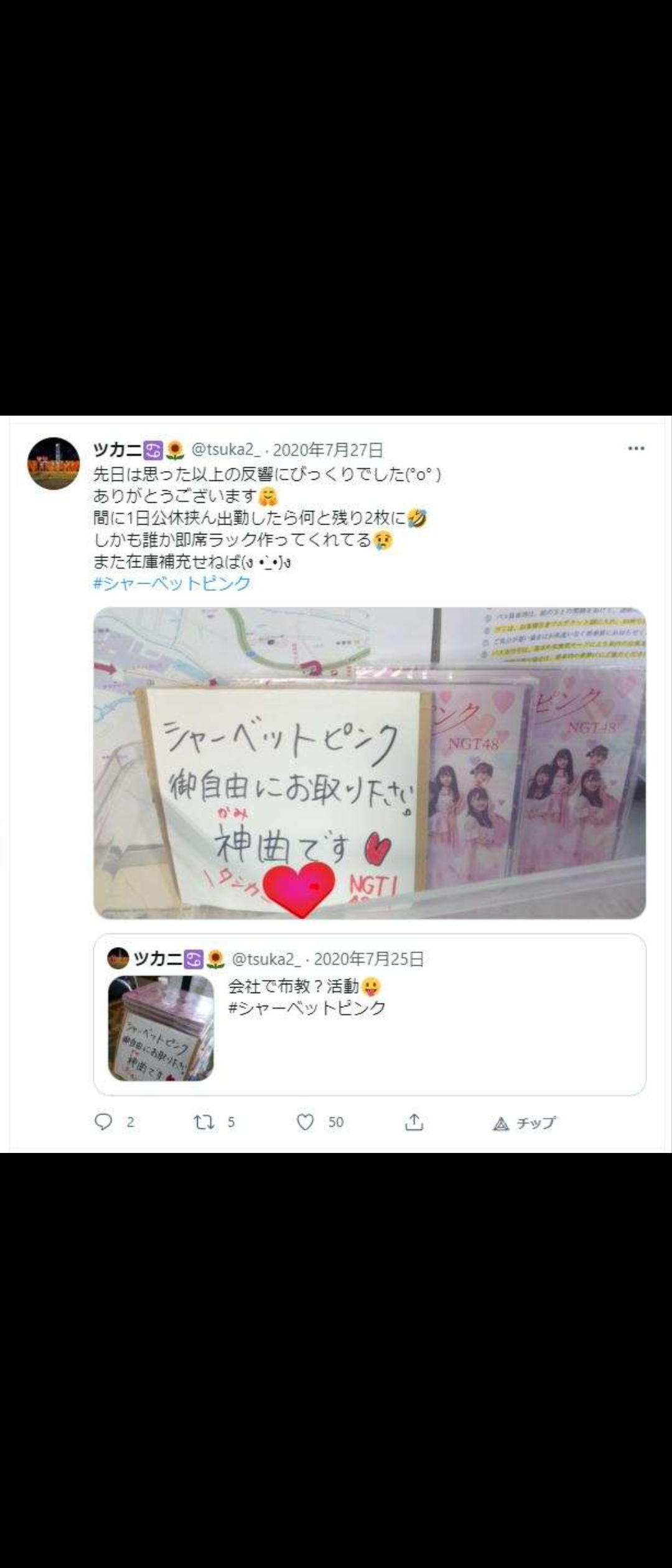Open the main photo of NGT48 CDs
672x1568 pixels.
(x=370, y=763)
